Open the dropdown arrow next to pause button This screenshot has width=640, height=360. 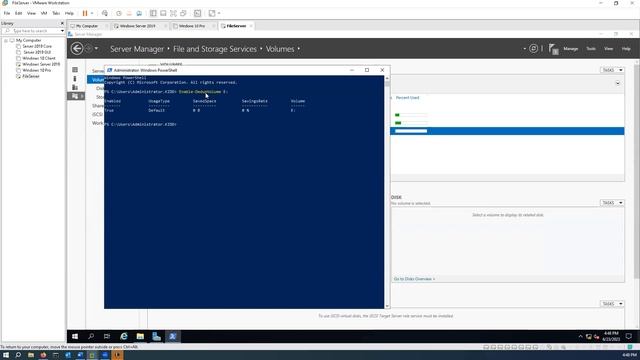92,13
